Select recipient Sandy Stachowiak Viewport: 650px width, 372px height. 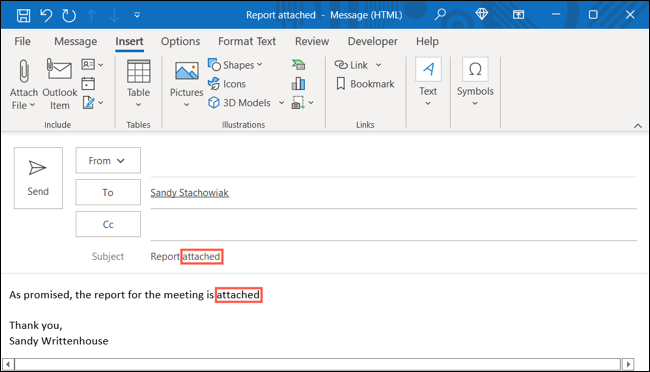click(x=189, y=193)
